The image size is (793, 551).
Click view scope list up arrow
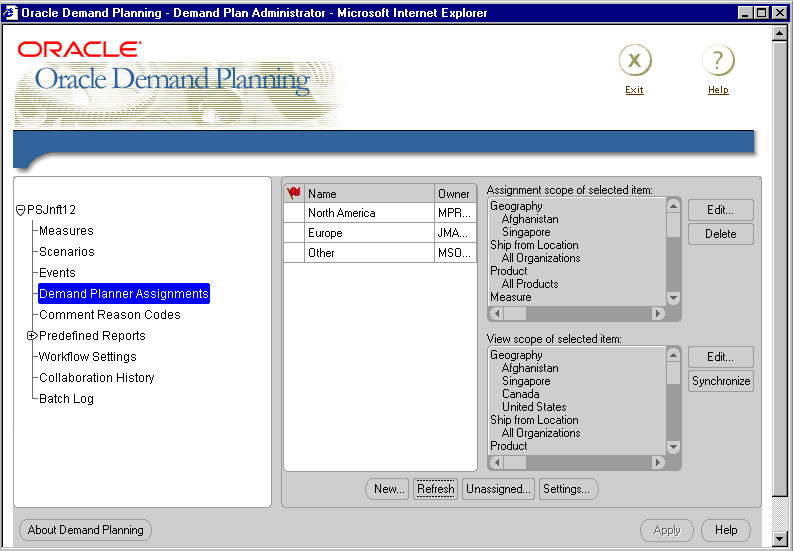point(673,355)
